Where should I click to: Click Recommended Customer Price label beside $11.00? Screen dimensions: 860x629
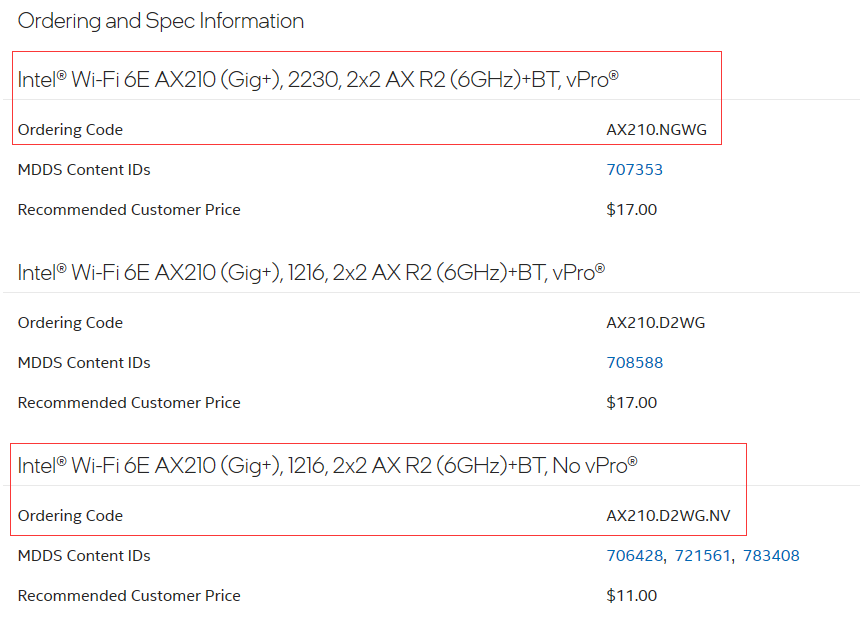tap(129, 596)
